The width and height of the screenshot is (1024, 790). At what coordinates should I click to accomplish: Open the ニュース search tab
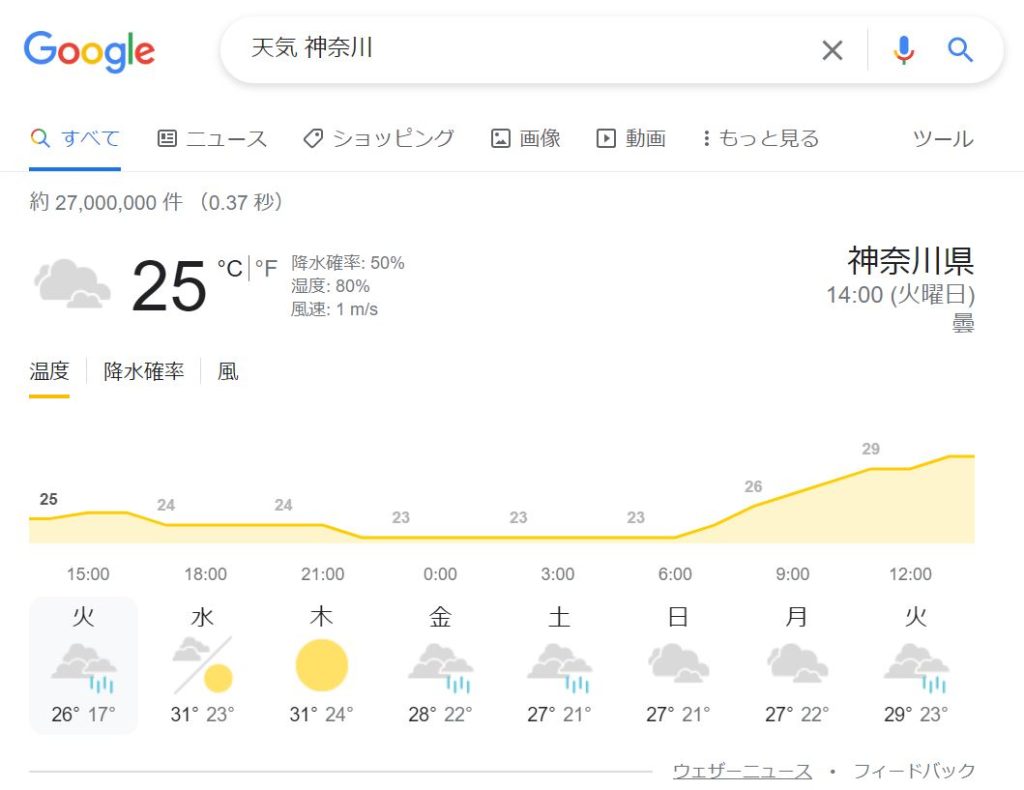212,138
